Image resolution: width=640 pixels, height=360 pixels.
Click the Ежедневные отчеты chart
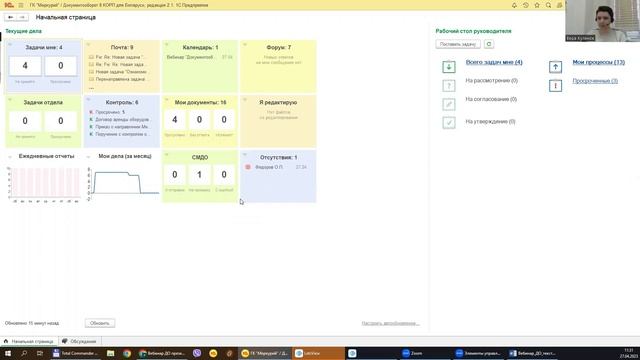(x=44, y=184)
